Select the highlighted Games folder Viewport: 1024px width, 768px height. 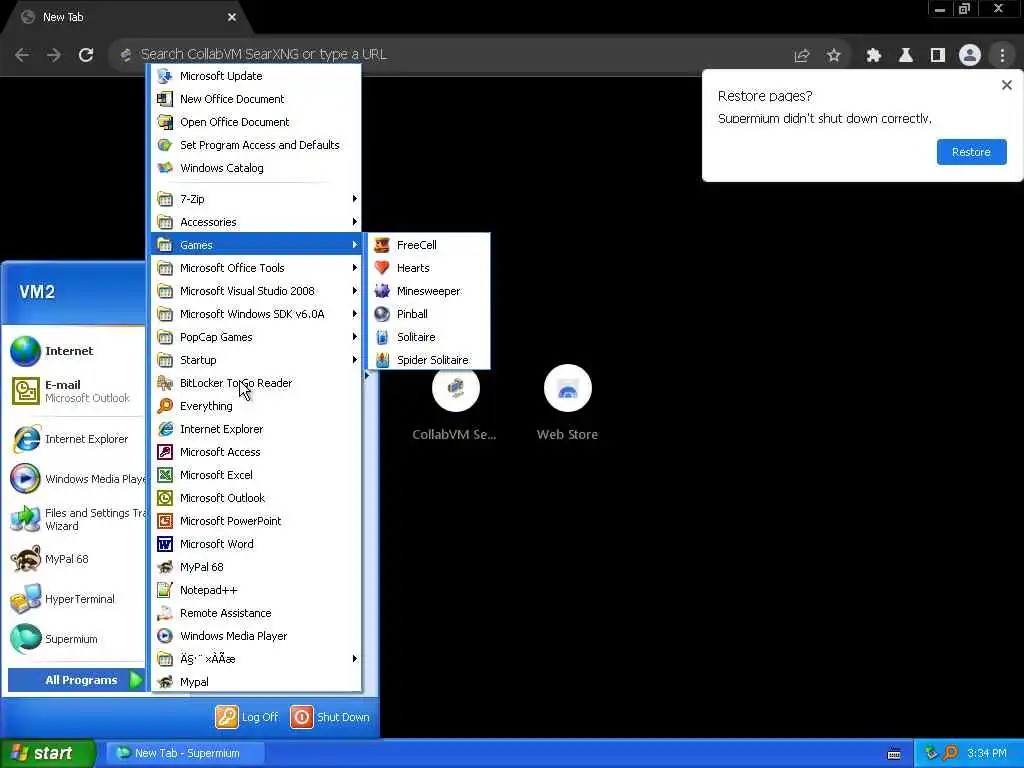click(256, 245)
